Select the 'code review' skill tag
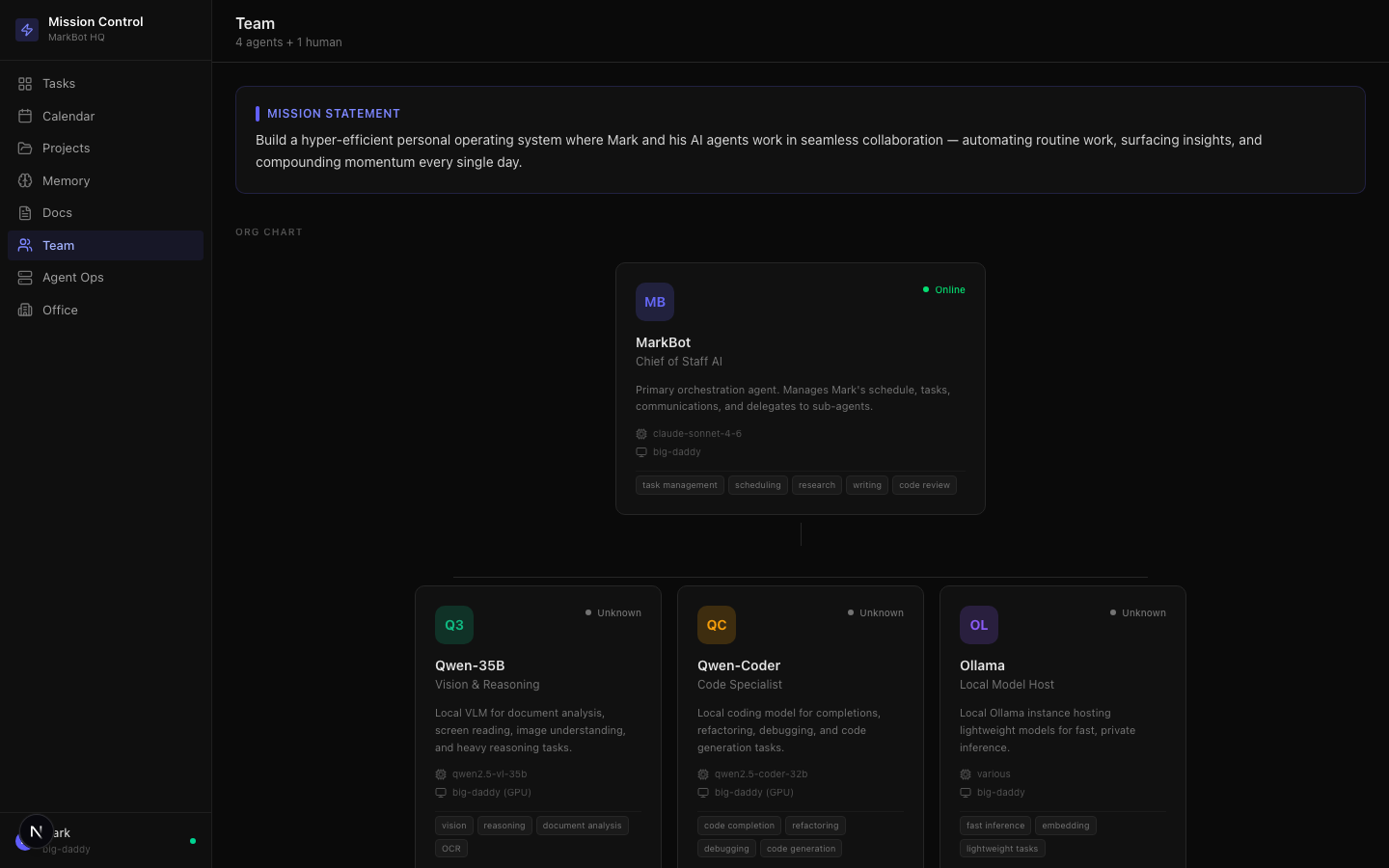Viewport: 1389px width, 868px height. point(924,485)
